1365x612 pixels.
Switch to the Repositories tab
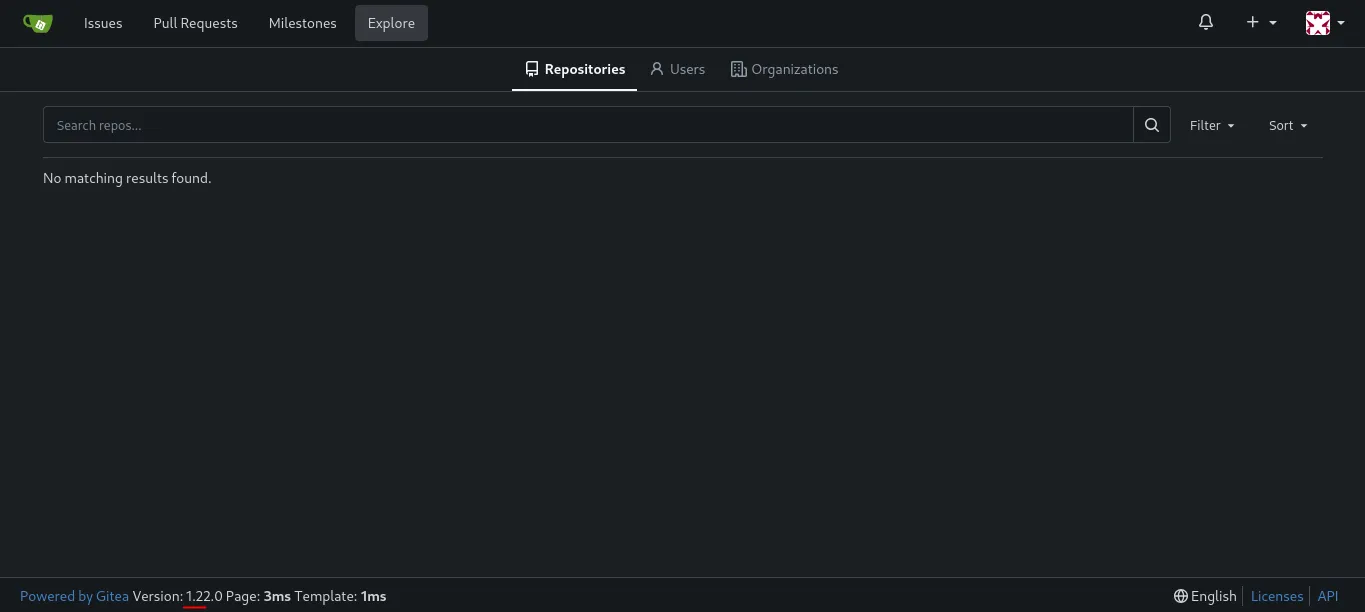coord(575,69)
